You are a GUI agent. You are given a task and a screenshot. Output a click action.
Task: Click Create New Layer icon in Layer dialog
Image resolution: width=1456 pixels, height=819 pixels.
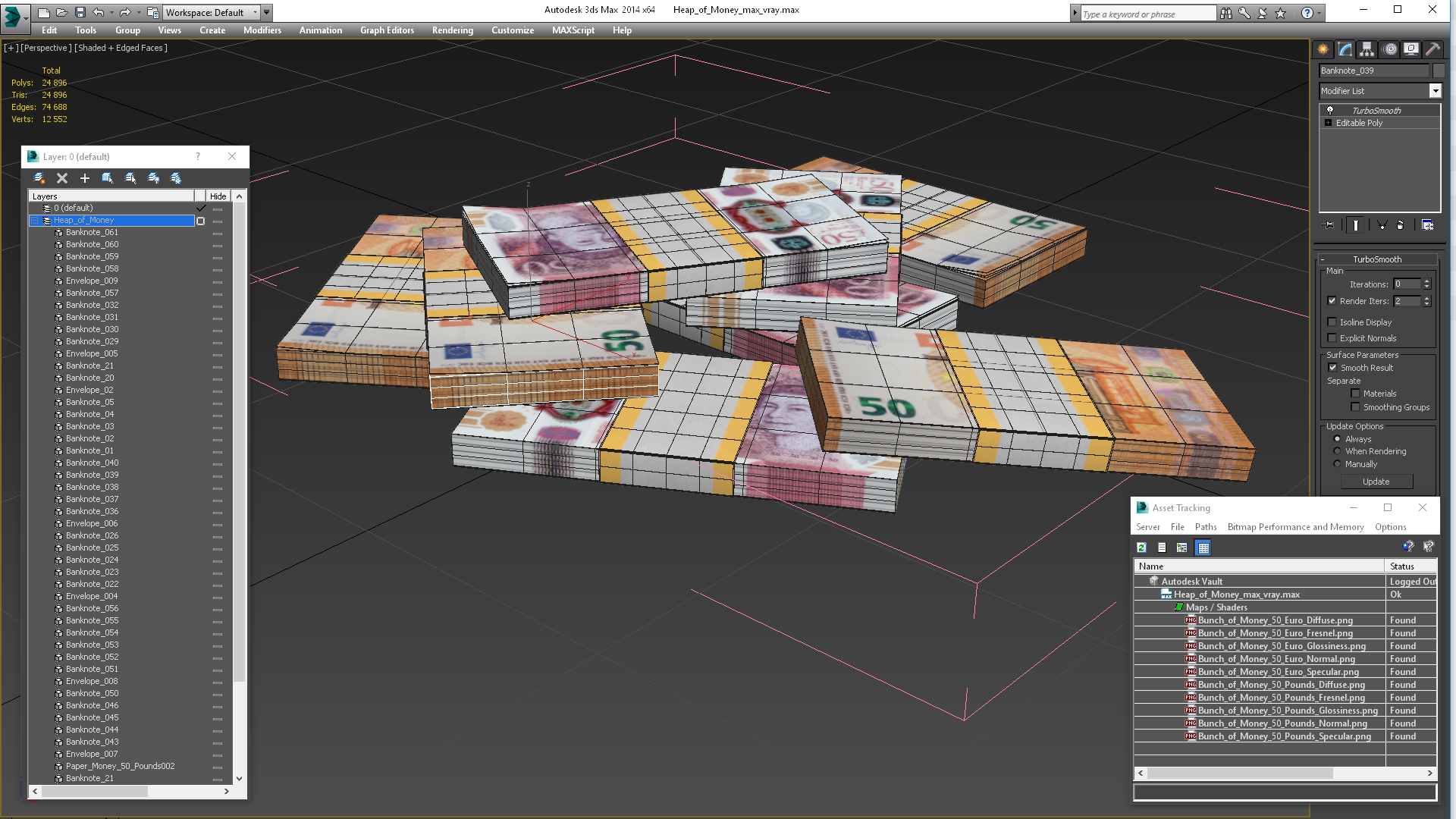pos(39,178)
